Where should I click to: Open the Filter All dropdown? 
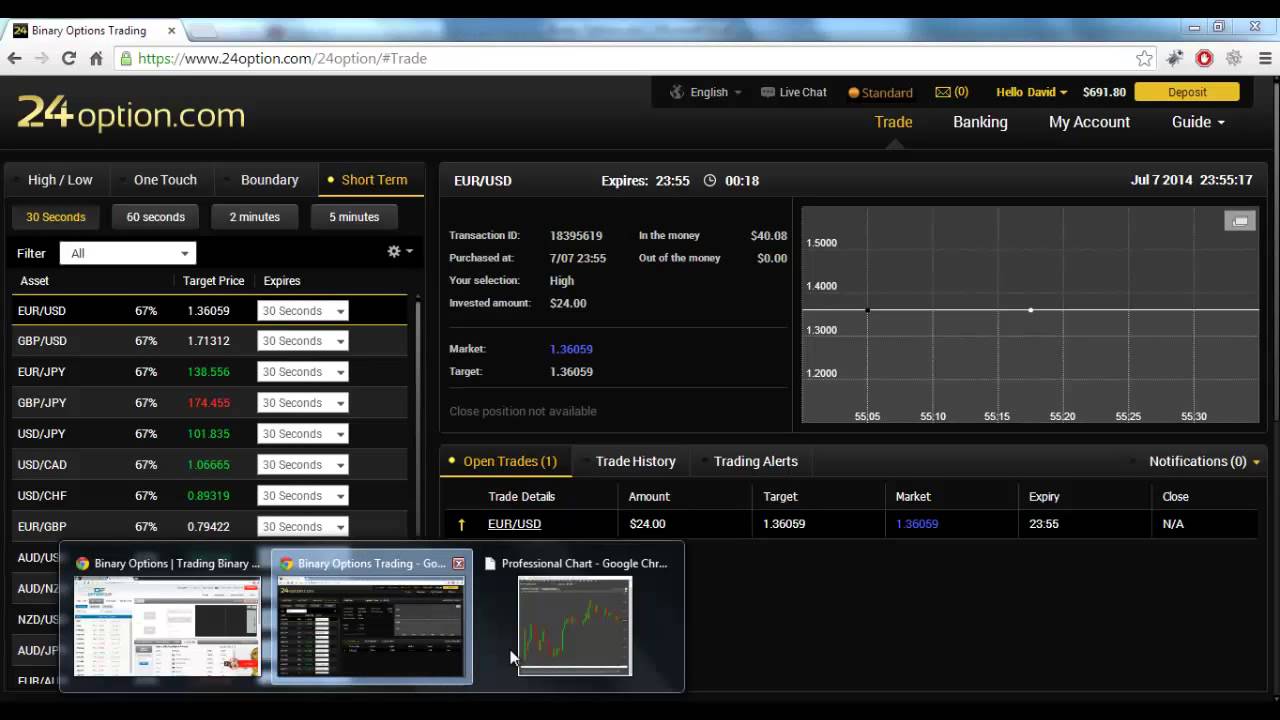pyautogui.click(x=127, y=253)
